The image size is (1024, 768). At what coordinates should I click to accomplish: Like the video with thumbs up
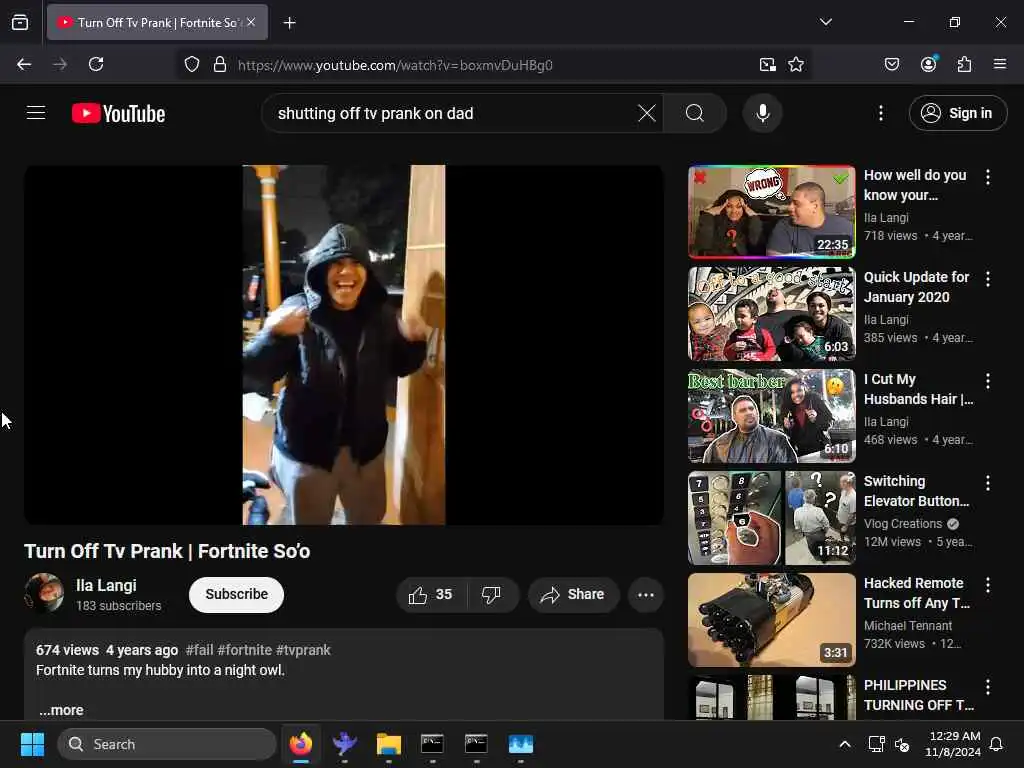point(431,594)
